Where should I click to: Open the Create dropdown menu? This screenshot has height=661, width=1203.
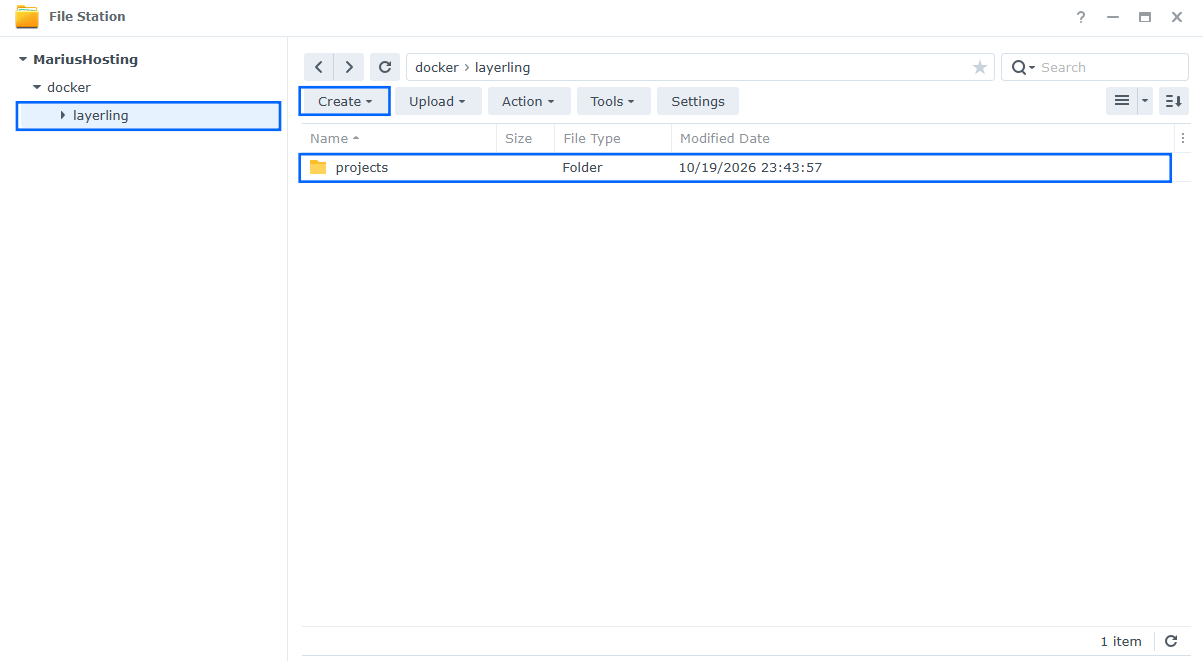click(345, 101)
